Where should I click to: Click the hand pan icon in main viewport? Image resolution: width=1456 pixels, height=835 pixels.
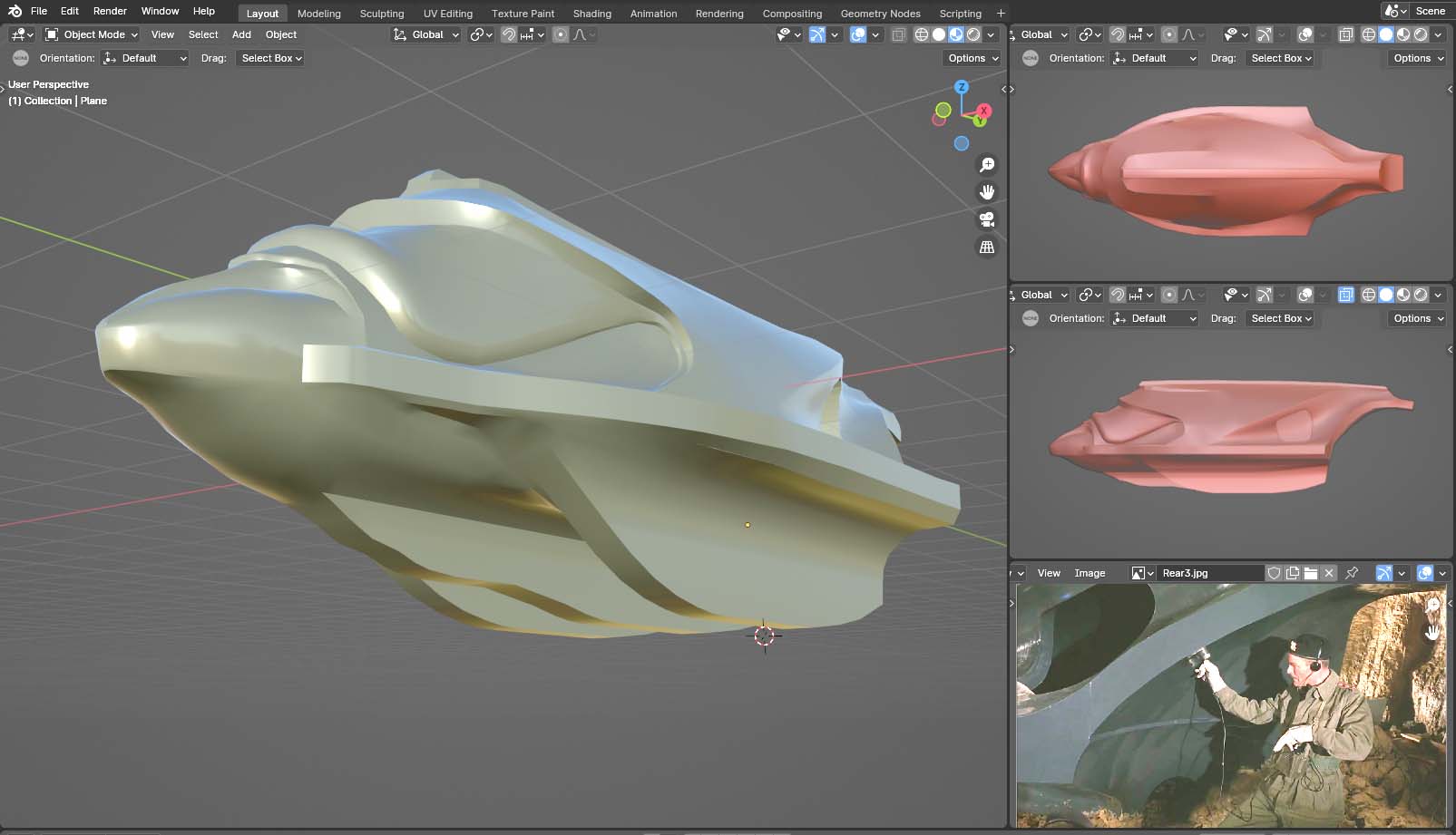click(x=986, y=192)
